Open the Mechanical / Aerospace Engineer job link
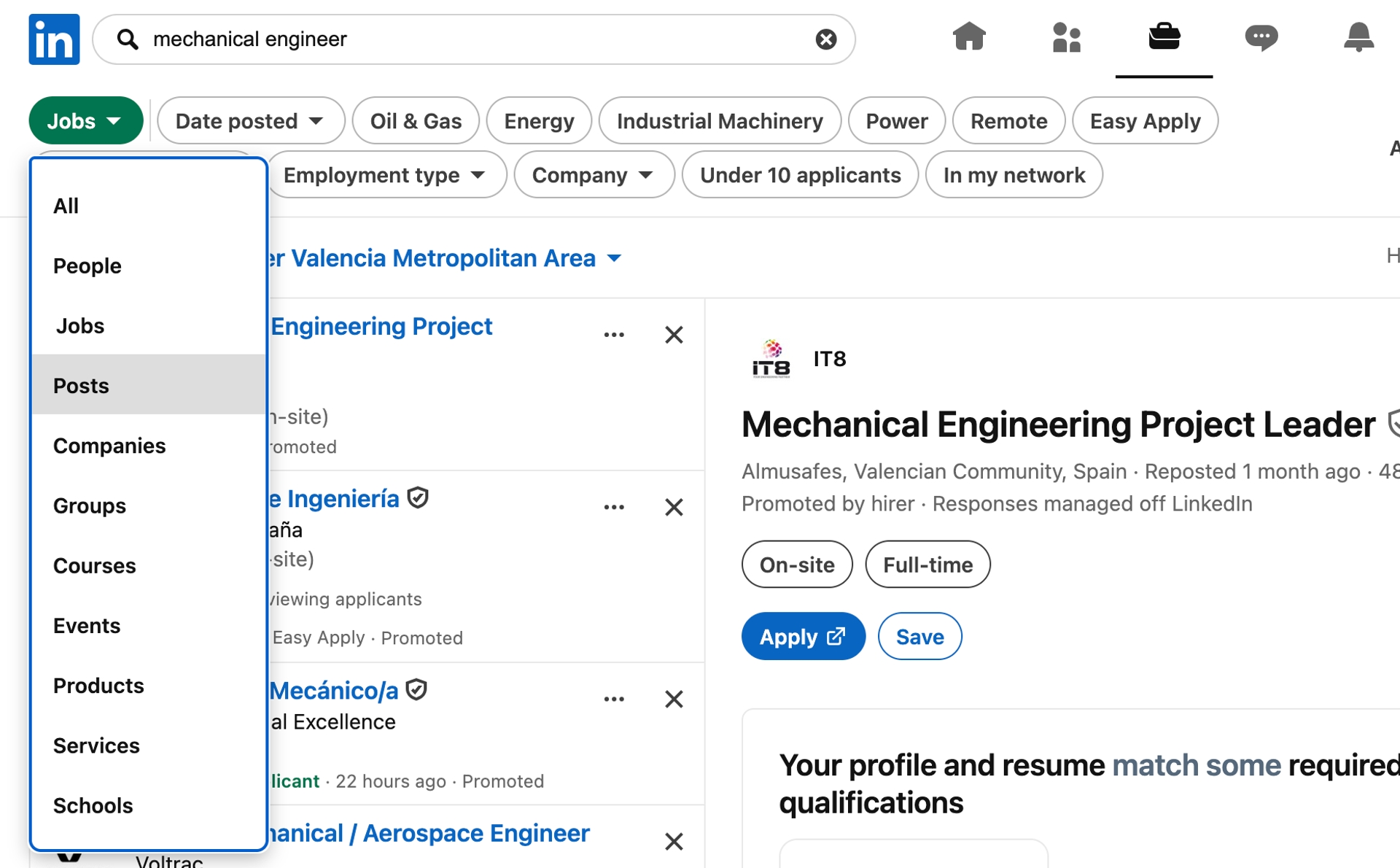The height and width of the screenshot is (868, 1400). [429, 833]
